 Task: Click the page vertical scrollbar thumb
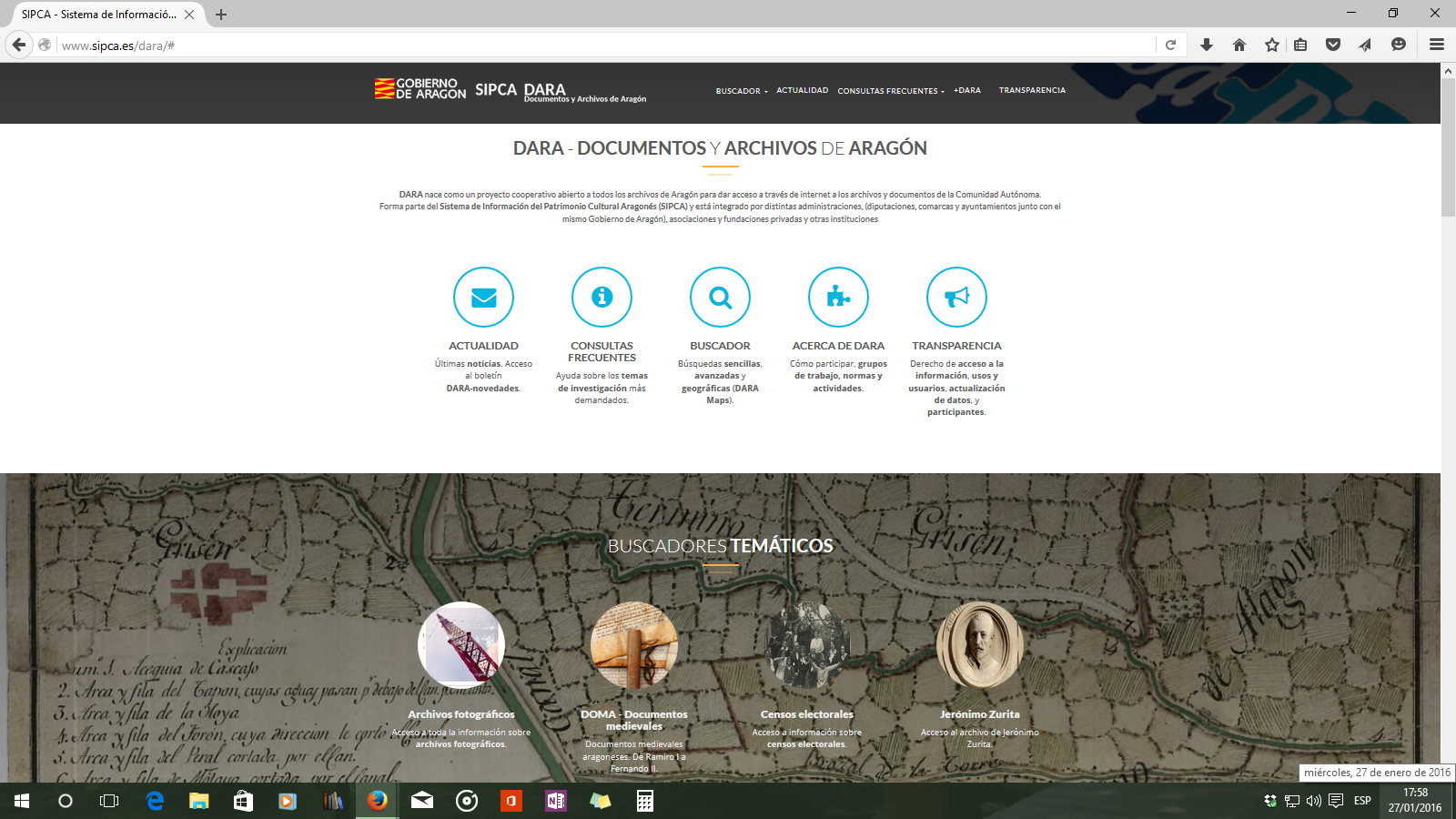1448,147
